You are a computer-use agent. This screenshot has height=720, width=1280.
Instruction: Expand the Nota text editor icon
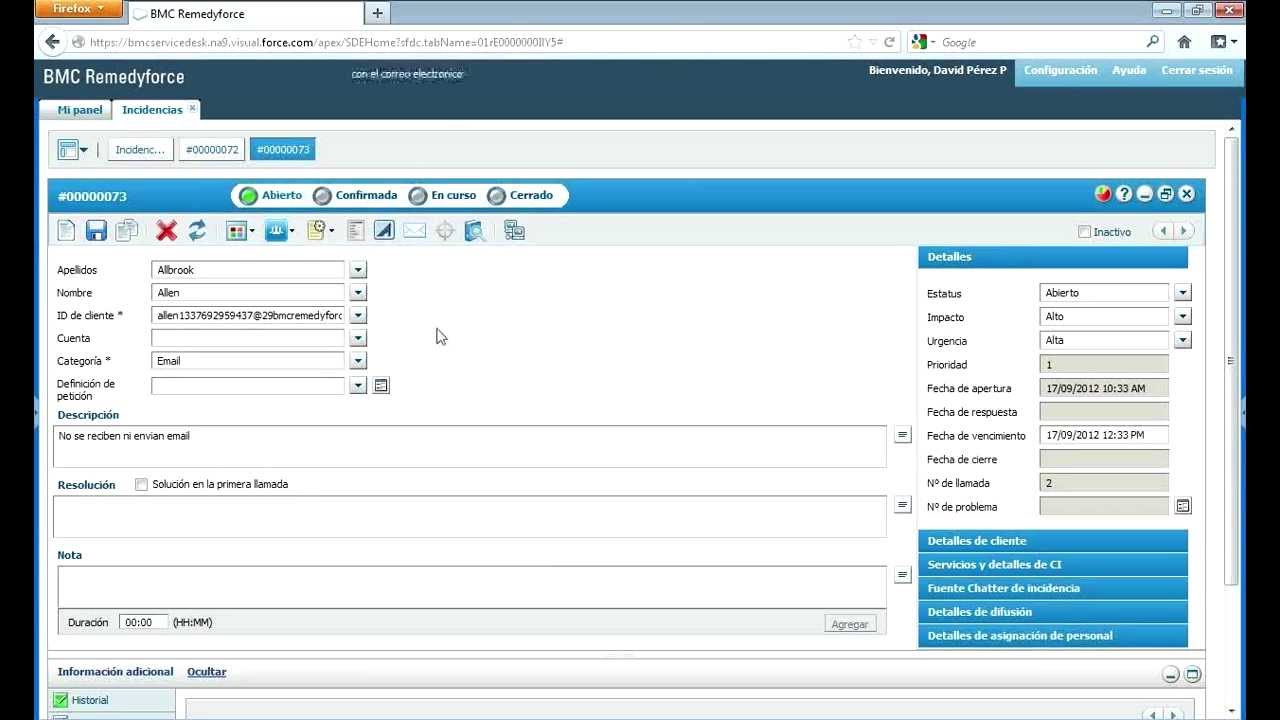point(903,575)
